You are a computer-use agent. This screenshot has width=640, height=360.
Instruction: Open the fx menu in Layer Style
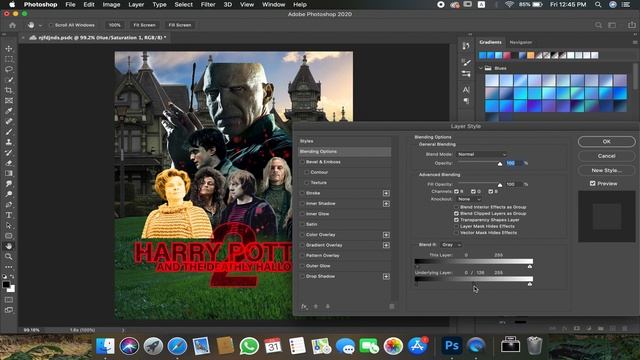click(x=304, y=306)
